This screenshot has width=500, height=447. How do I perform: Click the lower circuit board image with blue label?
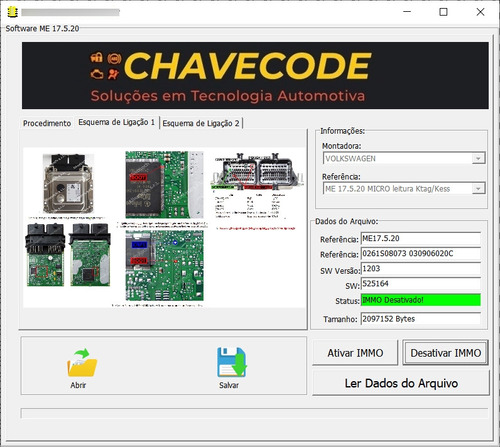(x=164, y=265)
